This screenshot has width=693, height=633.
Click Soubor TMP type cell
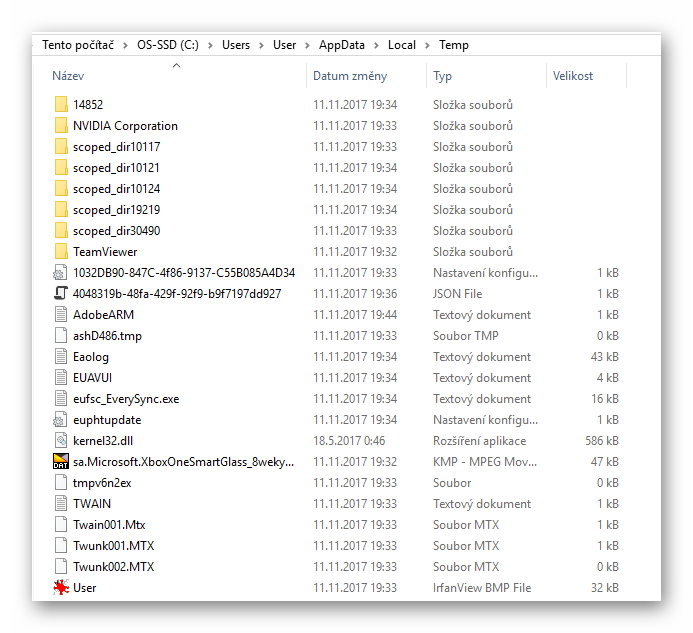point(466,336)
